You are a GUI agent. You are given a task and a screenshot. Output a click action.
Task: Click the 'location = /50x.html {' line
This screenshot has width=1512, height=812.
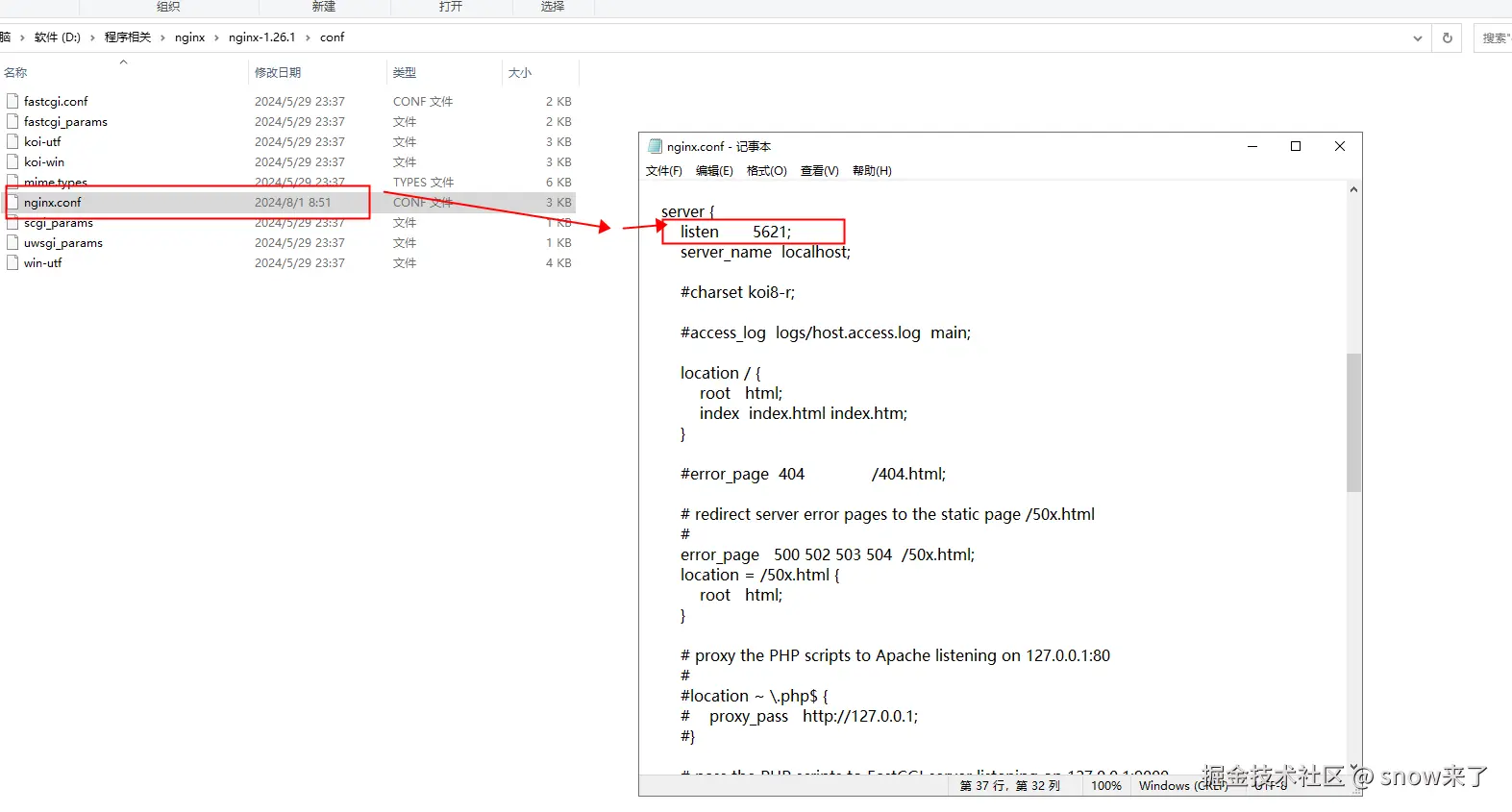759,575
